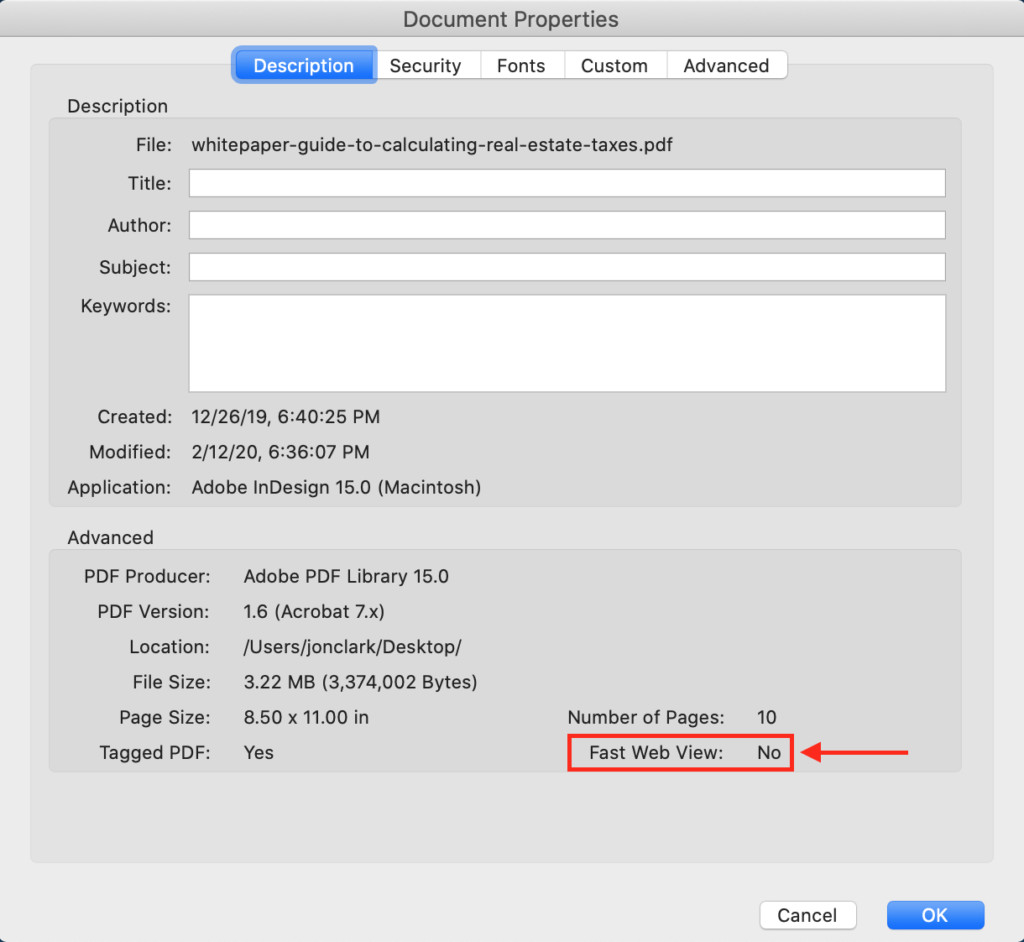Select the Custom tab
The image size is (1024, 942).
tap(614, 65)
